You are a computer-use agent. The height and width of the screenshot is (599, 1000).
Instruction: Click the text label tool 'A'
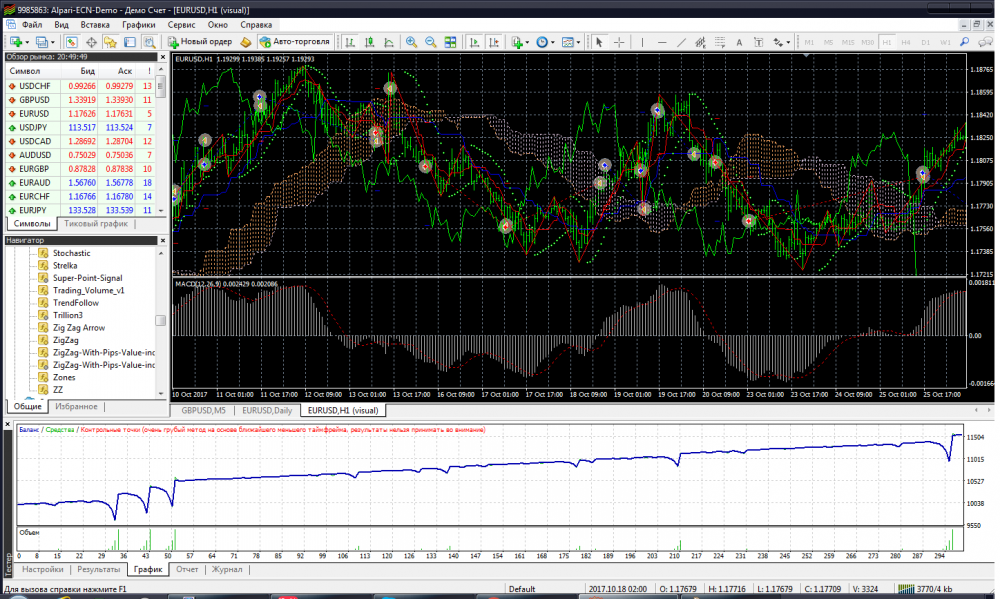pos(738,42)
